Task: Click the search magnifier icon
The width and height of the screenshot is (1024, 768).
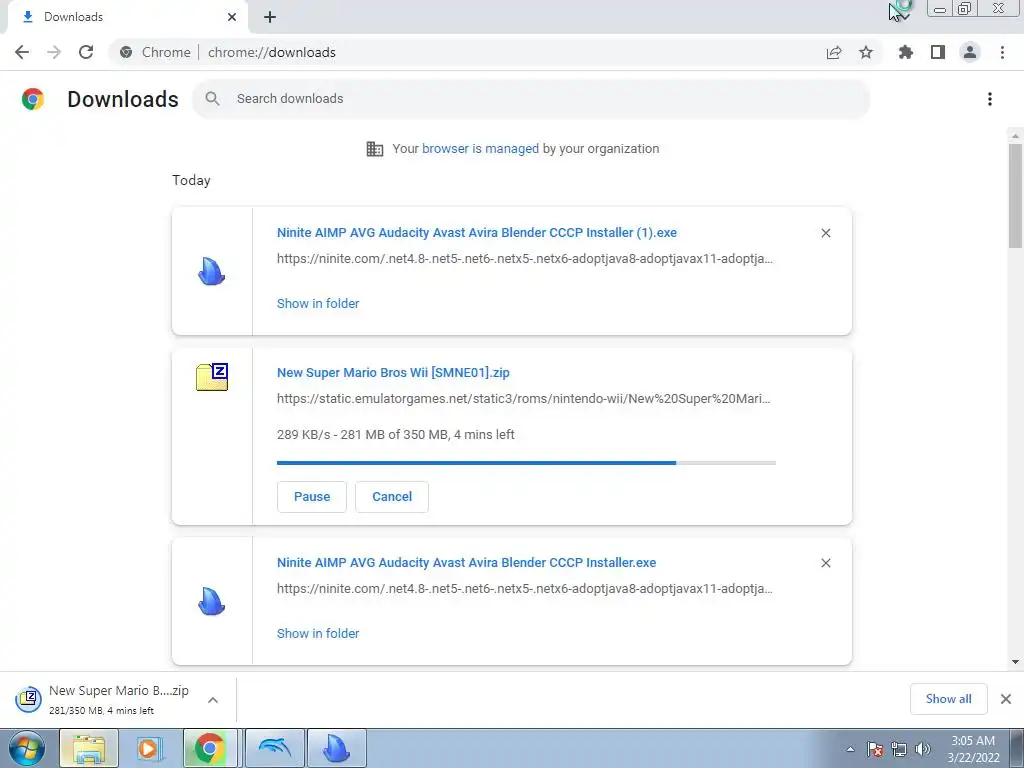Action: pos(212,99)
